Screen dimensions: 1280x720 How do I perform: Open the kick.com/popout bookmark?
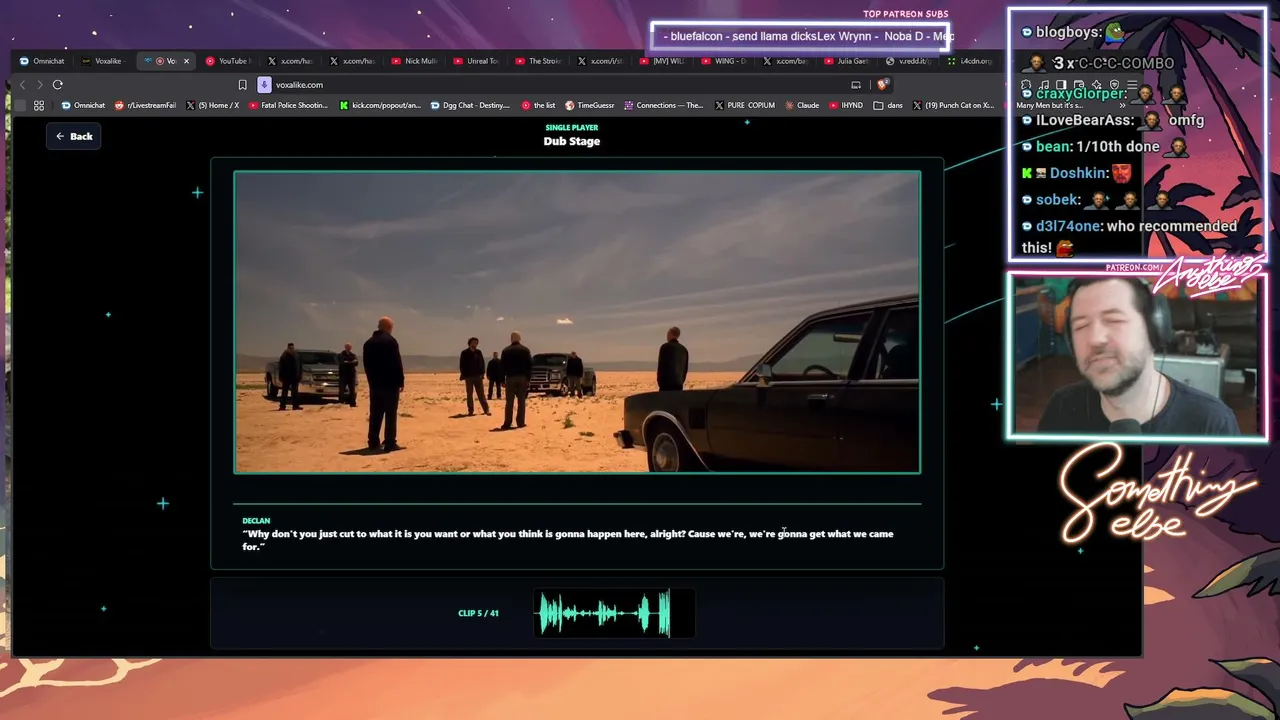pos(380,105)
